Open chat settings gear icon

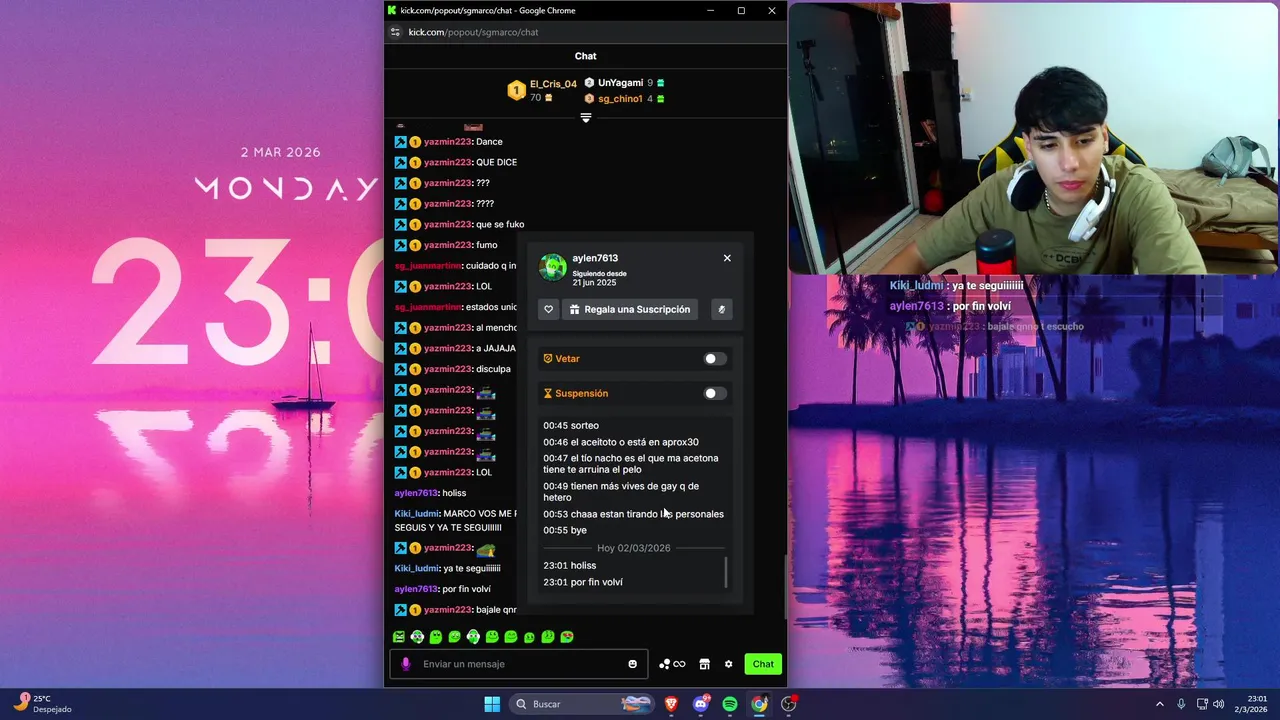pos(728,664)
